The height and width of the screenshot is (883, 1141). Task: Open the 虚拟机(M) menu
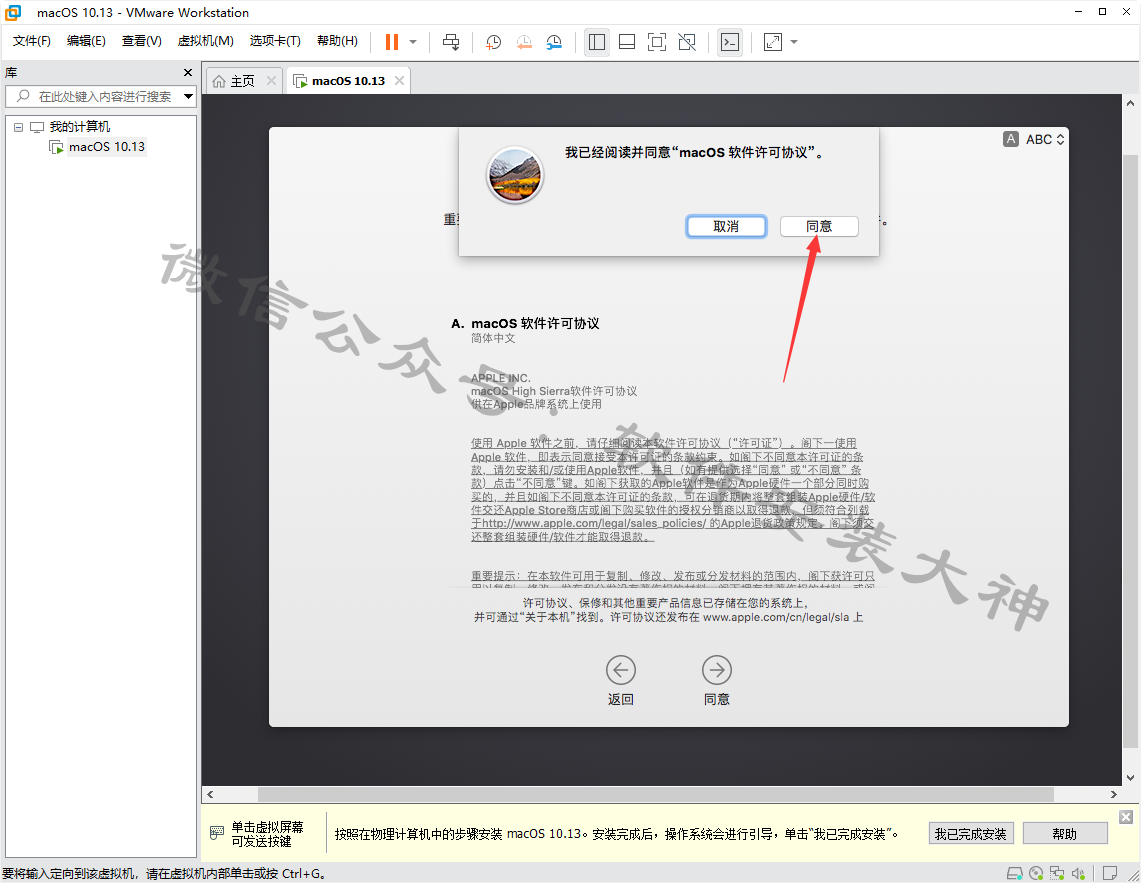205,41
